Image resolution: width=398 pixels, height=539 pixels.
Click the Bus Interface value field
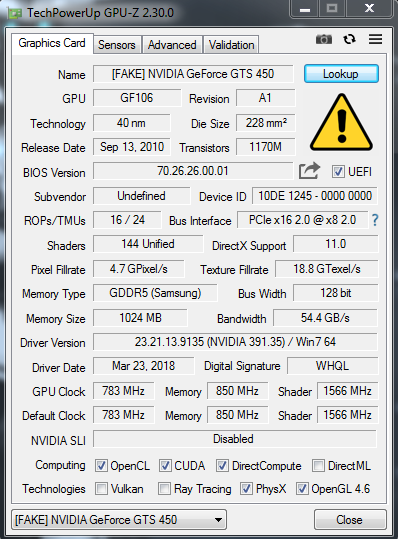click(302, 220)
